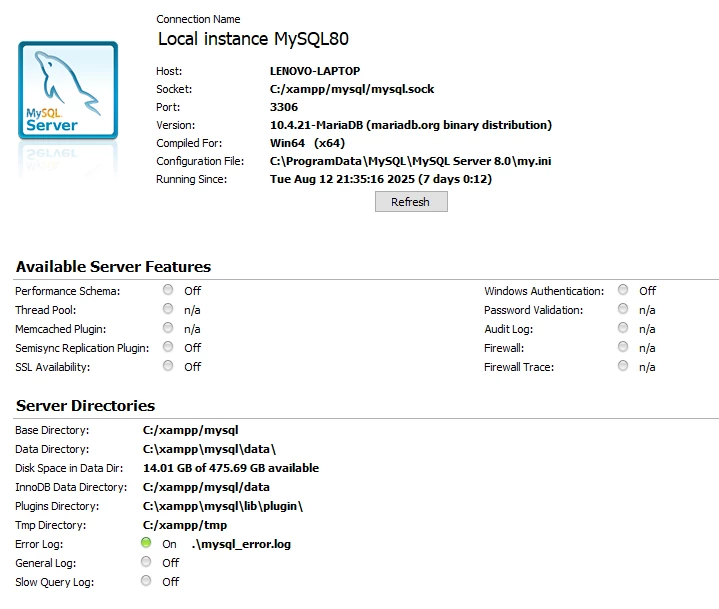Screen dimensions: 719x609
Task: Select plugins directory C:\xampp\mysql\lib\plugin\
Action: 223,506
